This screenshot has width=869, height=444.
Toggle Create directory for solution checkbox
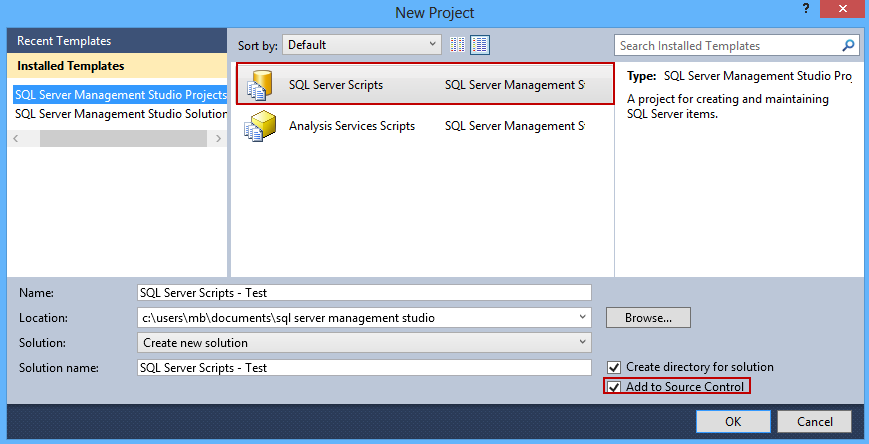614,367
